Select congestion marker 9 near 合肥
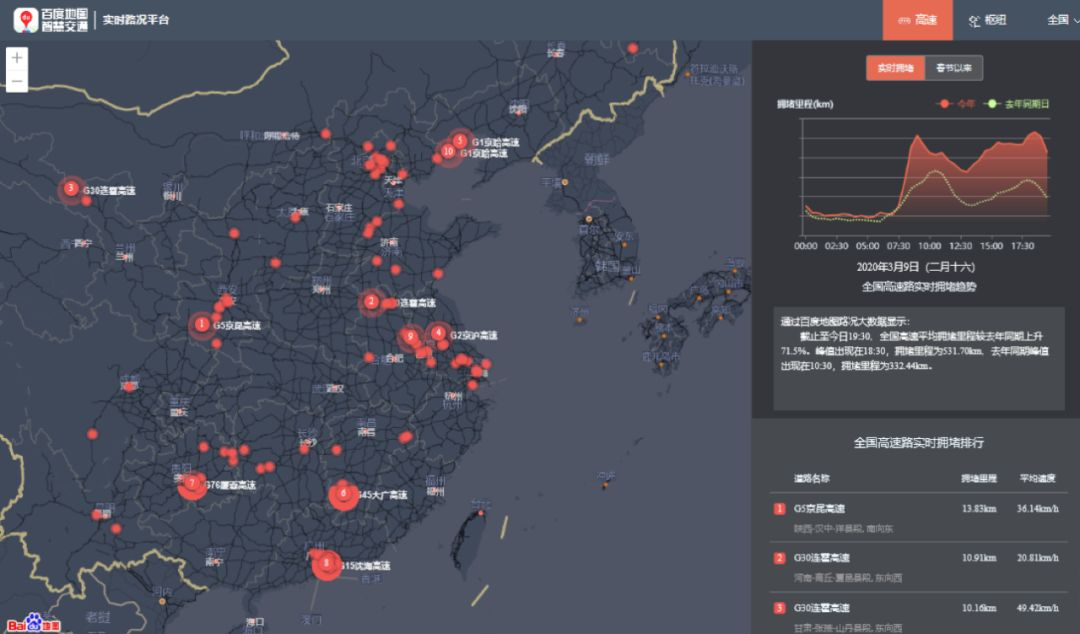 411,337
